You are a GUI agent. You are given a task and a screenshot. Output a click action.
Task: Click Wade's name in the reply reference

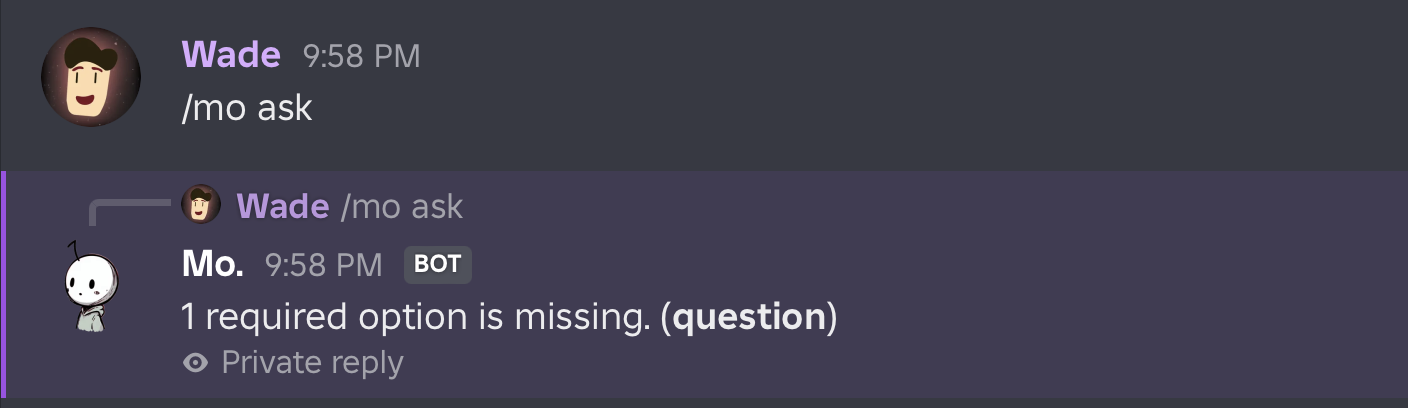tap(282, 206)
